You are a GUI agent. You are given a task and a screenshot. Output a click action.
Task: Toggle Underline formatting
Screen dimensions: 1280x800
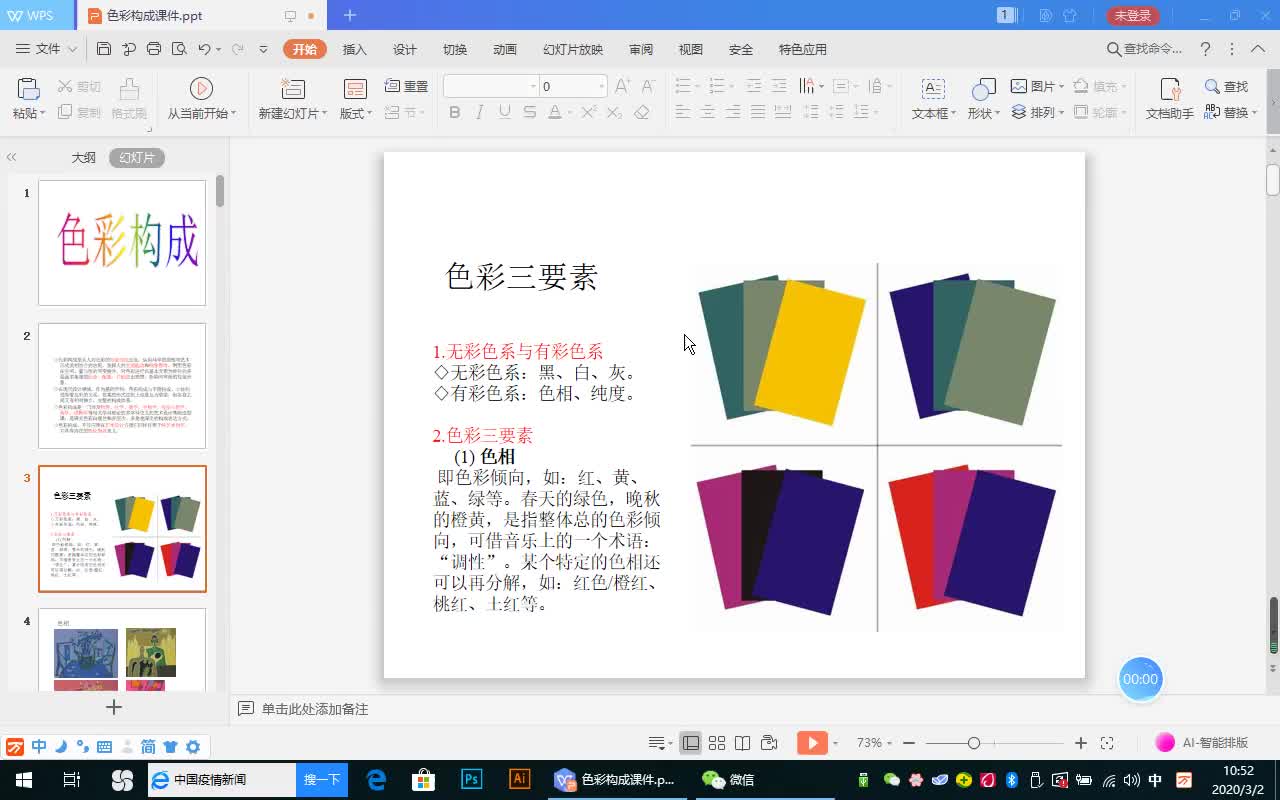pyautogui.click(x=505, y=112)
